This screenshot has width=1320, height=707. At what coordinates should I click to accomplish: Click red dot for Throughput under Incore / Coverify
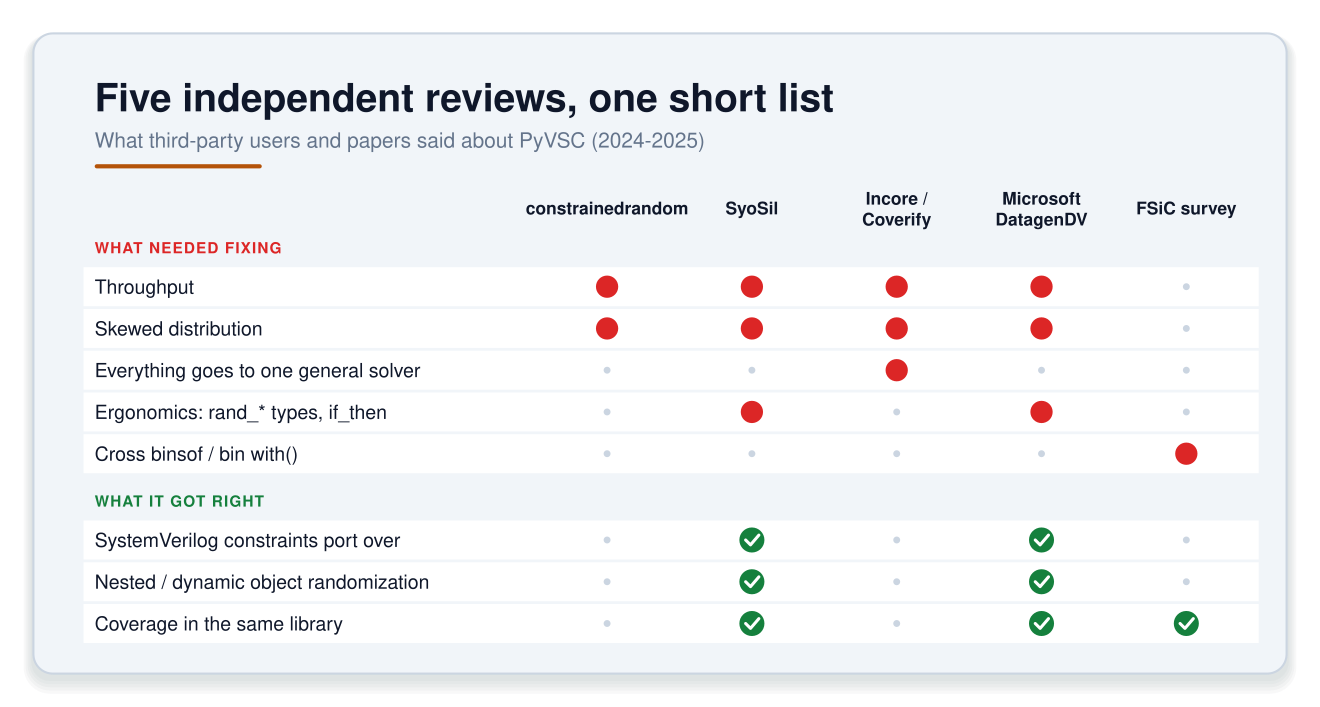(897, 287)
